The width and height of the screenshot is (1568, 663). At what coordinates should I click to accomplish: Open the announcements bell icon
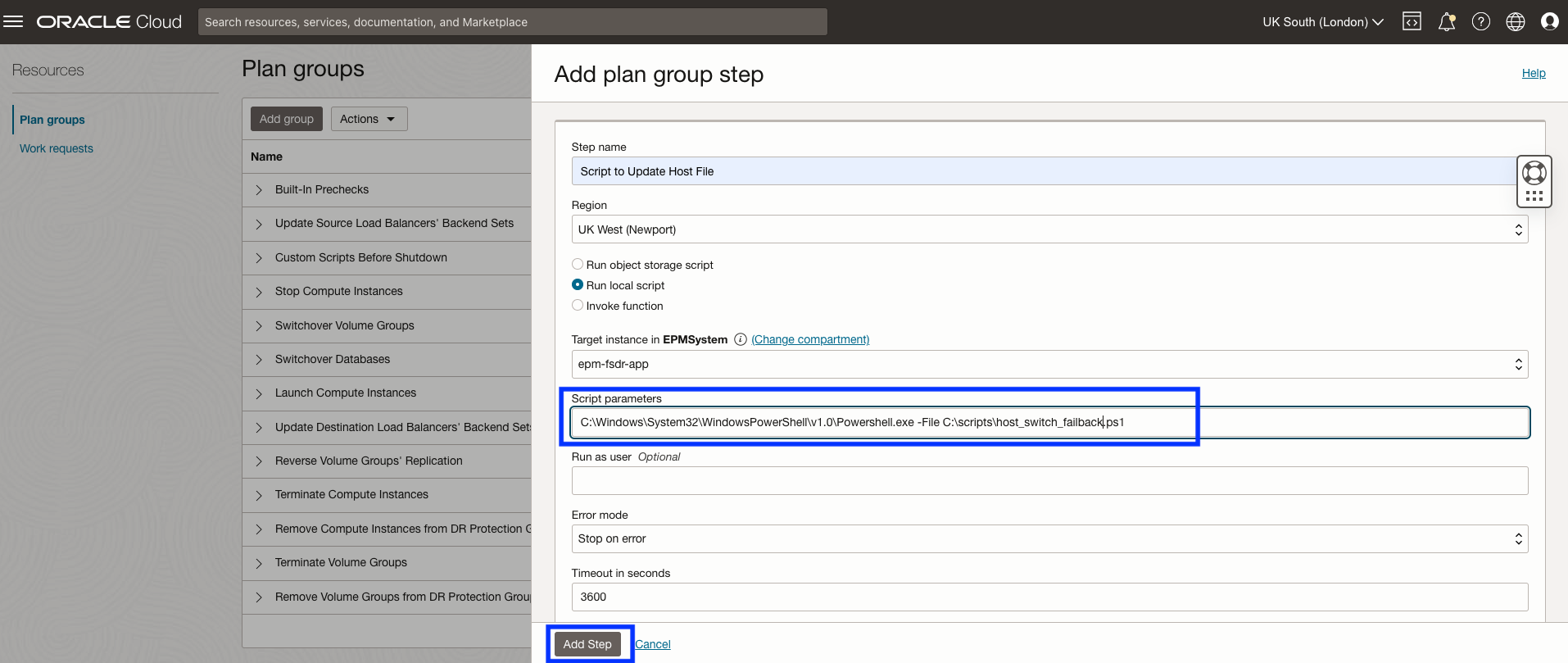point(1447,21)
